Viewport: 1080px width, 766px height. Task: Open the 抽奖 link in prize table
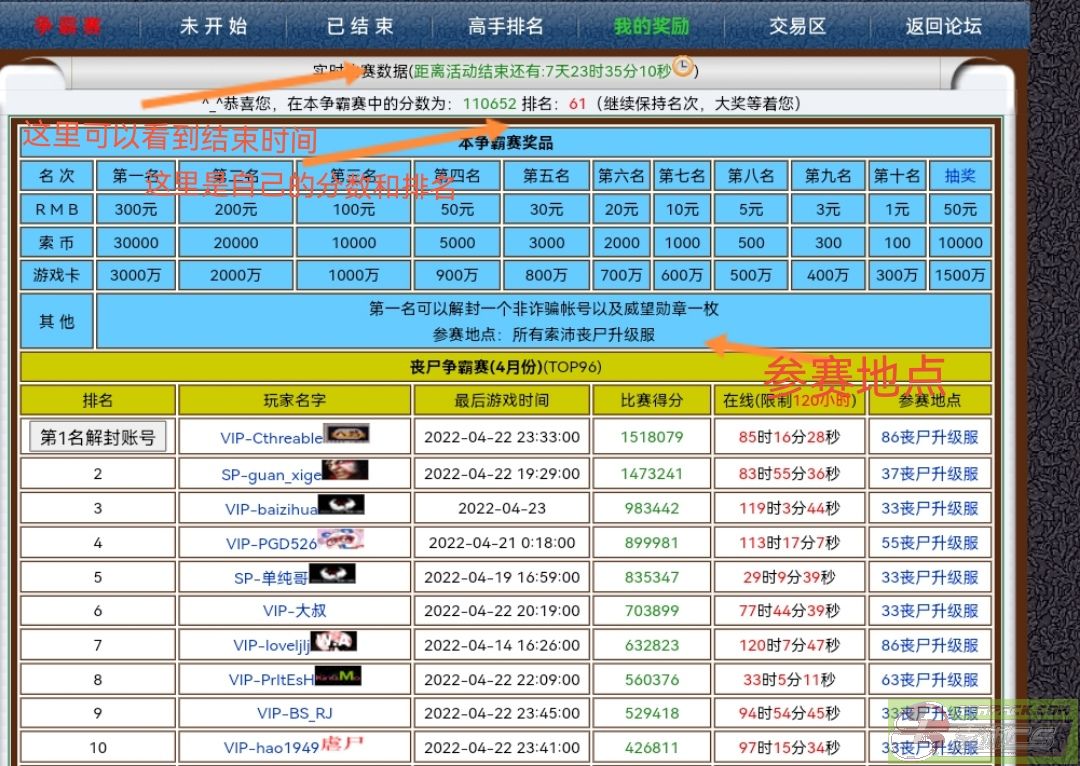click(x=960, y=176)
